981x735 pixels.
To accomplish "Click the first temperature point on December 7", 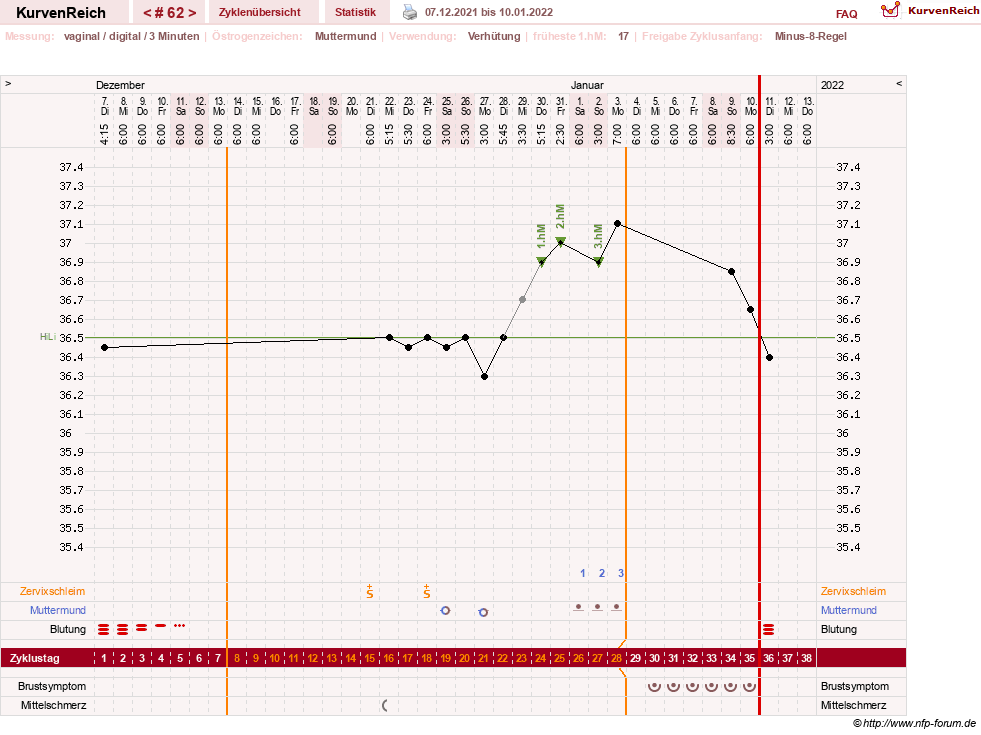I will (104, 347).
